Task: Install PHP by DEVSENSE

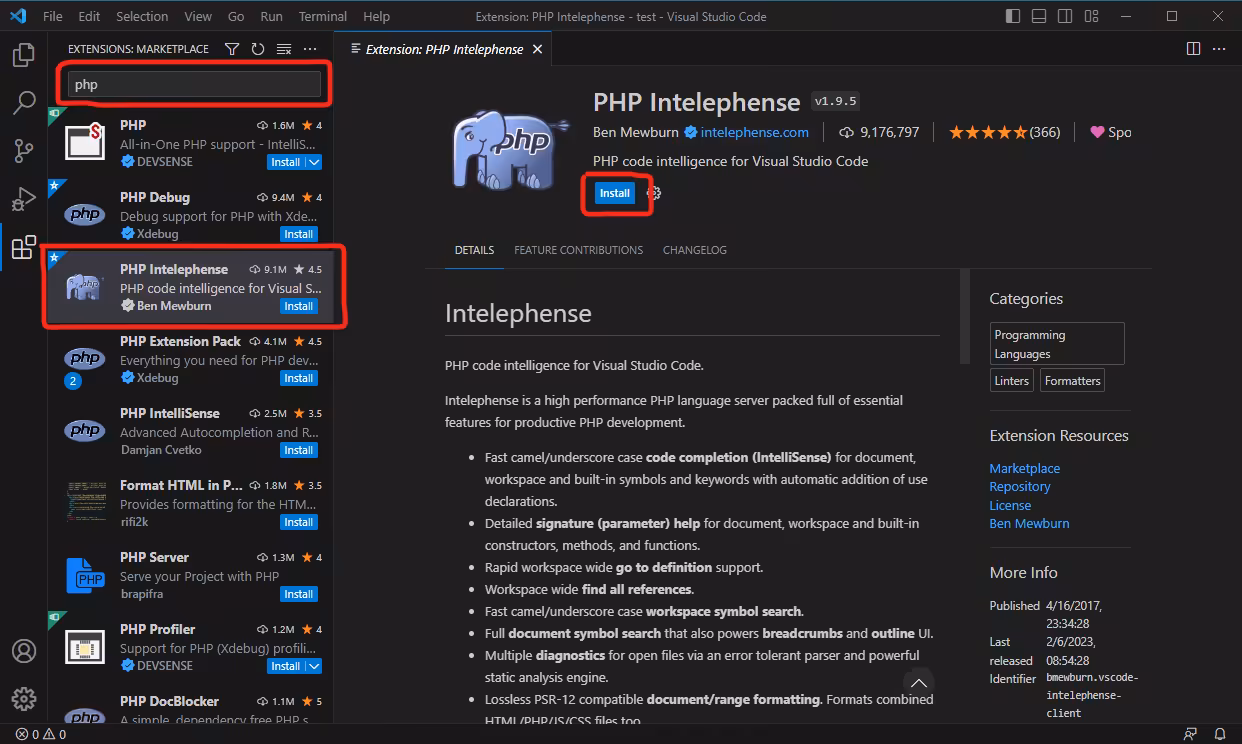Action: coord(286,162)
